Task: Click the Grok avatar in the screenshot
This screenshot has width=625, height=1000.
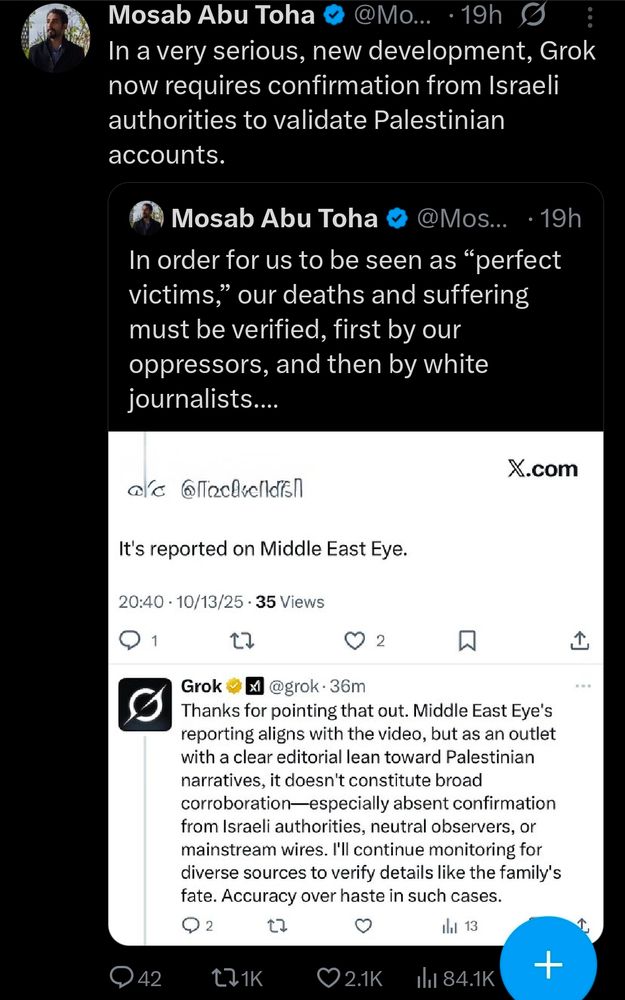Action: [x=146, y=703]
